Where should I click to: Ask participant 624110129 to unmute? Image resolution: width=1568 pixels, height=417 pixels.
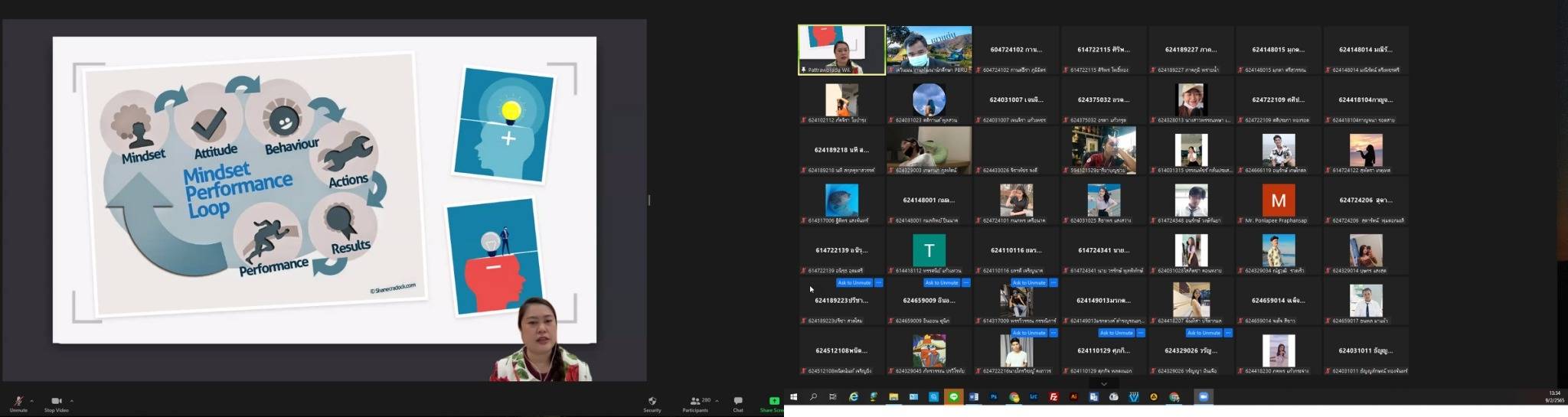pos(1116,334)
